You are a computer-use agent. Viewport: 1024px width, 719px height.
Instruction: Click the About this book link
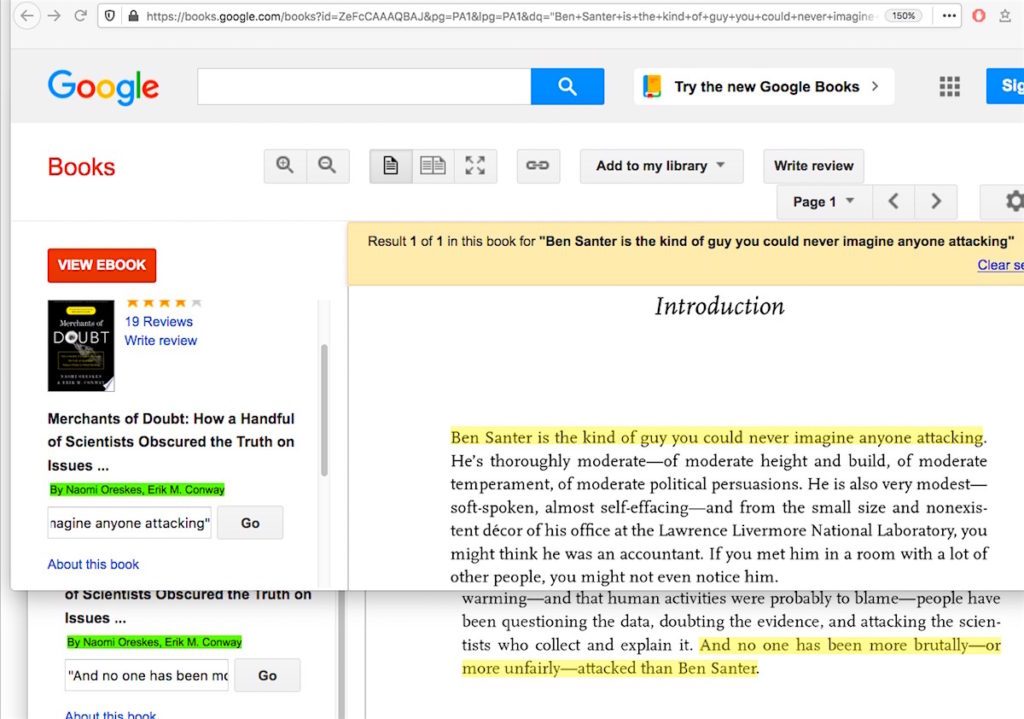pos(93,564)
